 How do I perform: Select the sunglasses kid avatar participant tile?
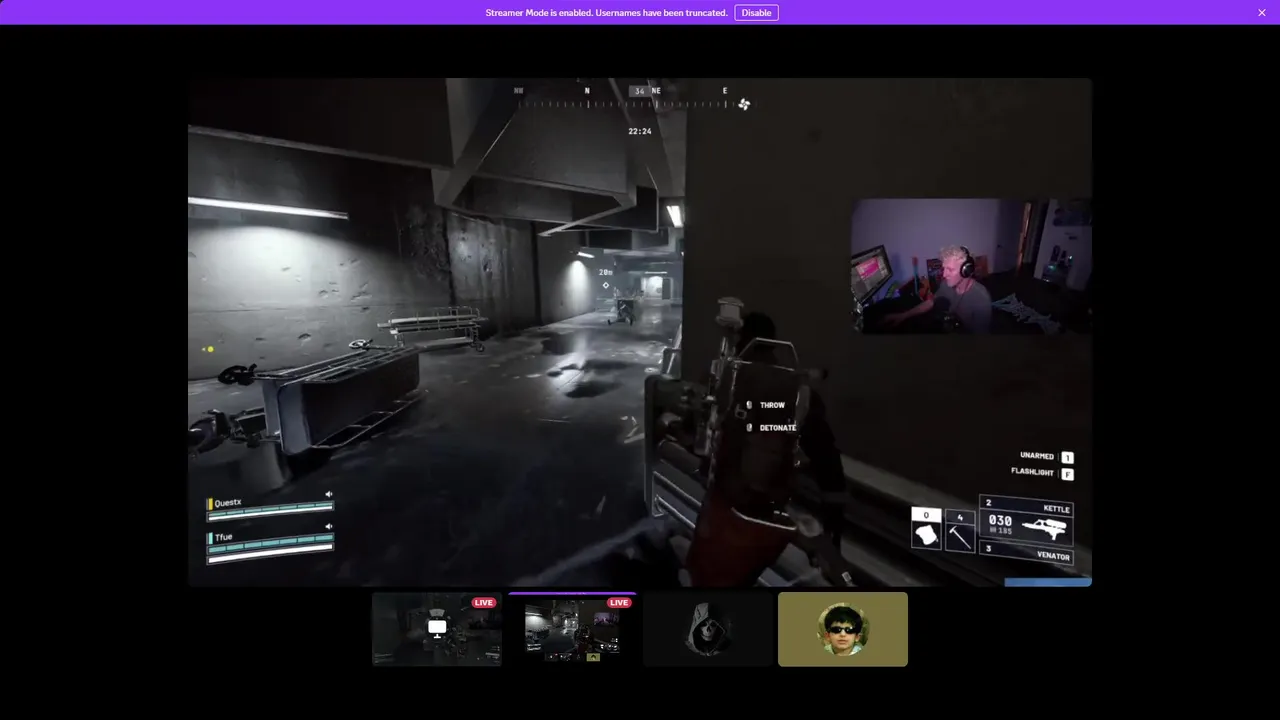click(x=843, y=629)
